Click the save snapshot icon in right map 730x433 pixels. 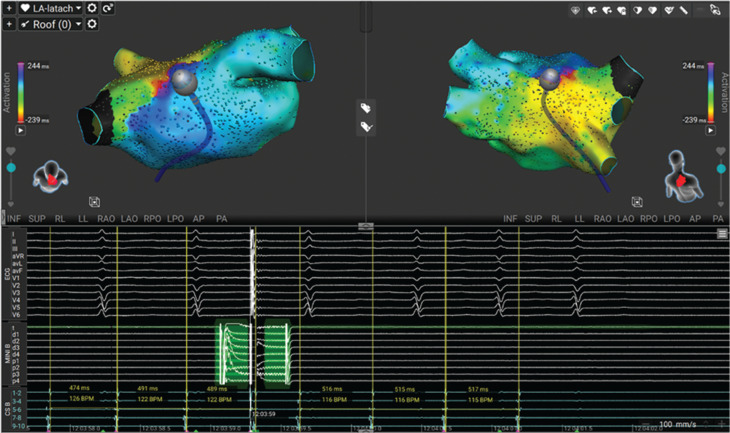[x=637, y=202]
